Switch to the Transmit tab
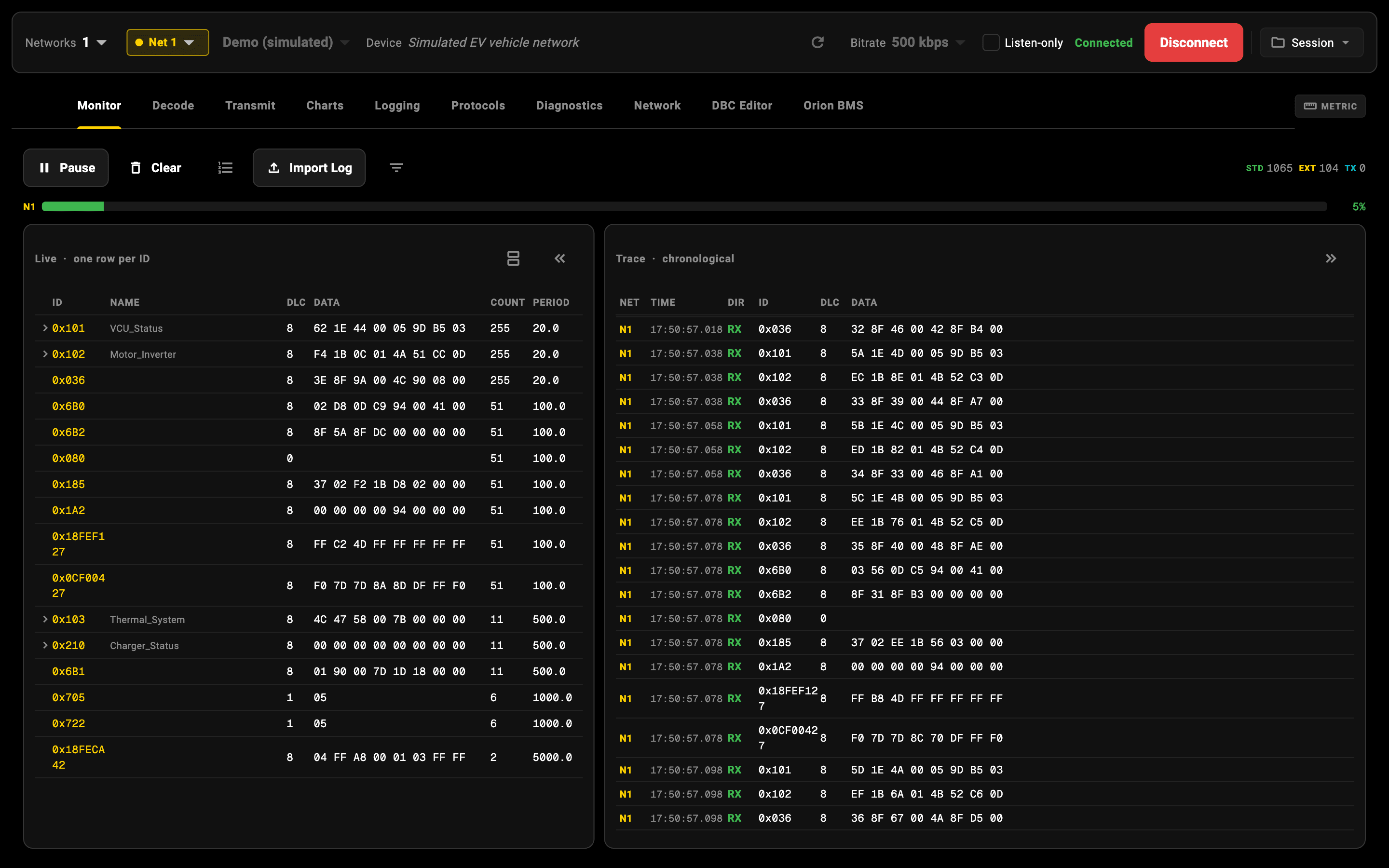 250,106
